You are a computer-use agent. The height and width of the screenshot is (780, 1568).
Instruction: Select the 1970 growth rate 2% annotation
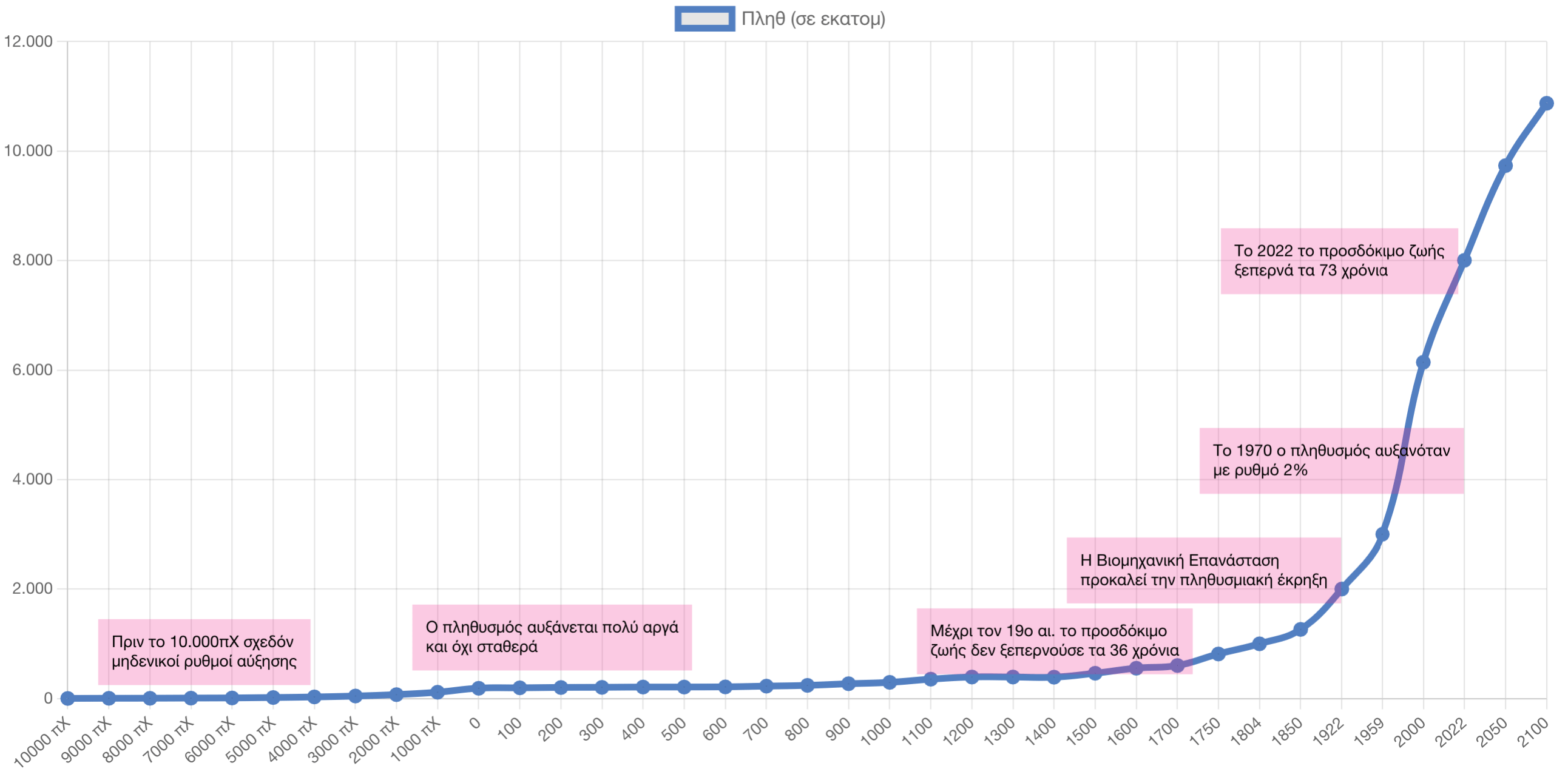coord(1331,460)
